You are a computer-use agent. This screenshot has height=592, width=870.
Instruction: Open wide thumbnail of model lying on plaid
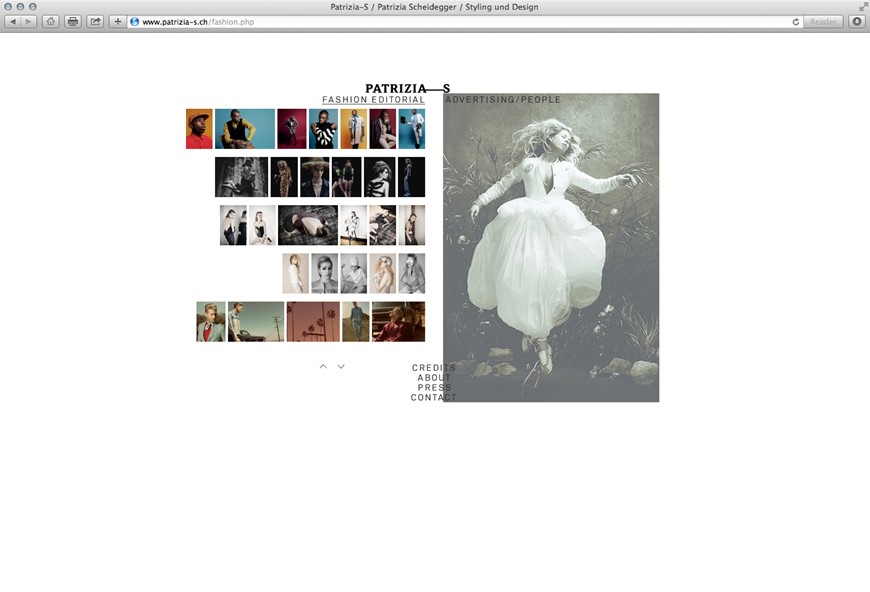click(308, 225)
